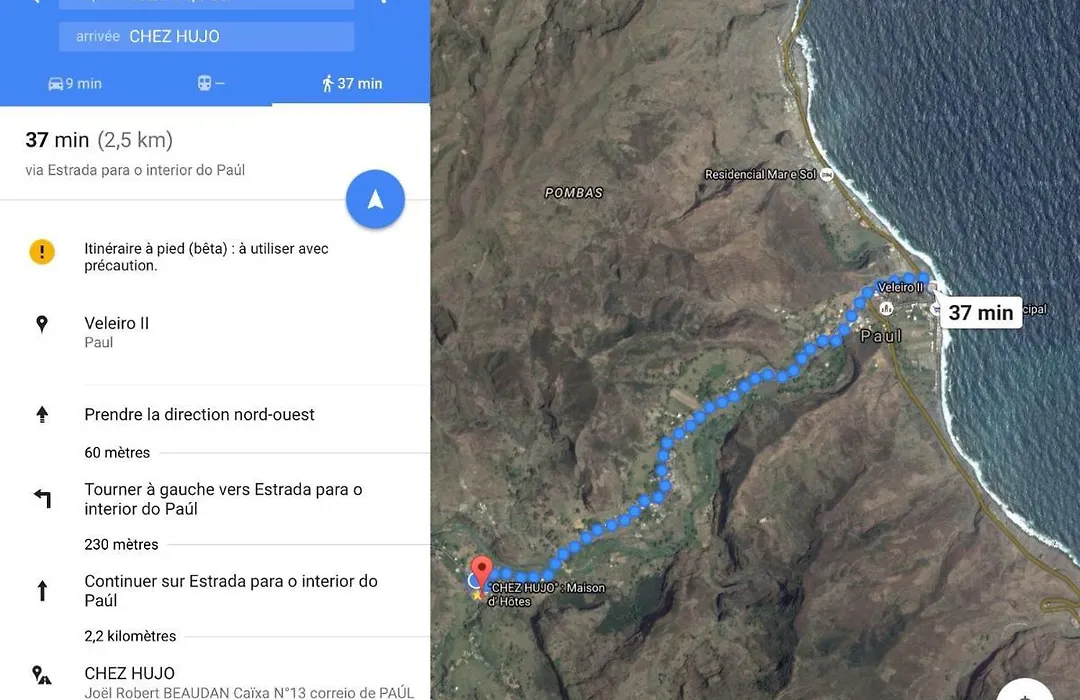The width and height of the screenshot is (1080, 700).
Task: Open step Prendre la direction nord-ouest
Action: click(199, 414)
